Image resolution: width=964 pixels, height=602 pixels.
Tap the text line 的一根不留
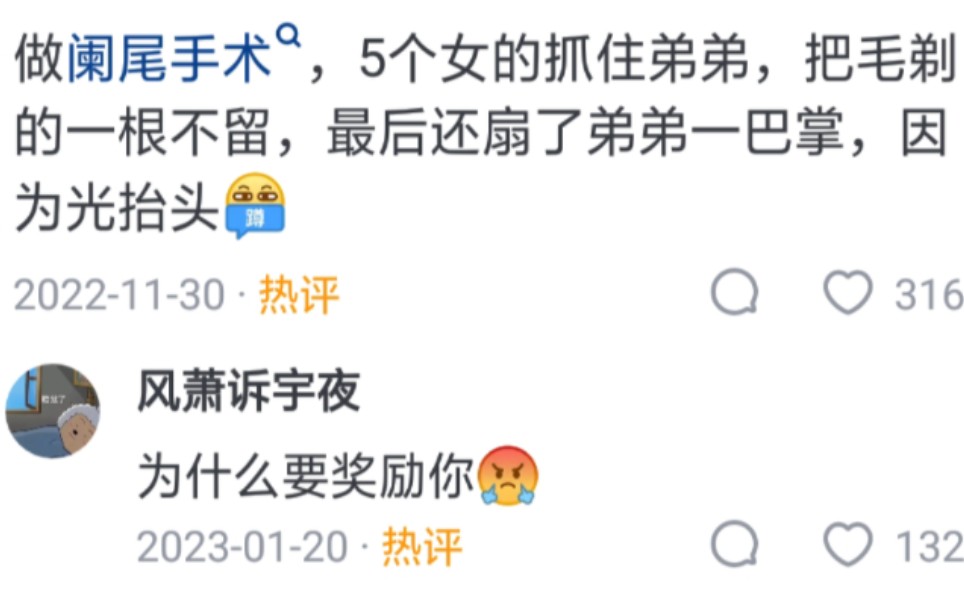coord(142,133)
